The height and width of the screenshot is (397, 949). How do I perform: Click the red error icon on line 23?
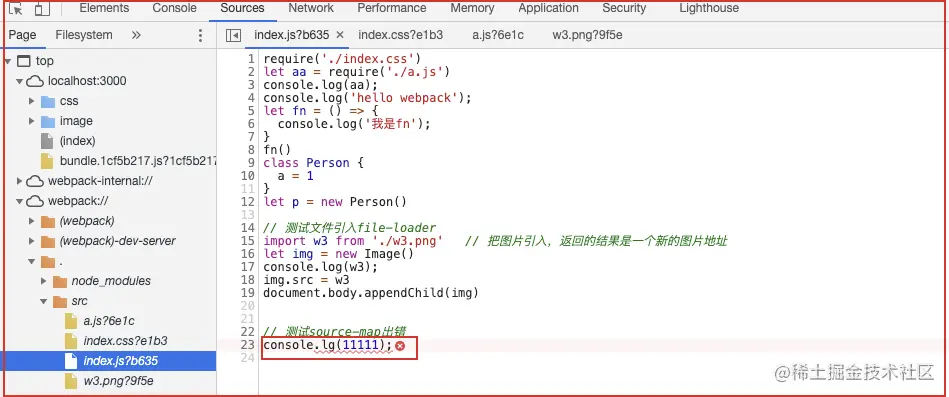pos(399,346)
